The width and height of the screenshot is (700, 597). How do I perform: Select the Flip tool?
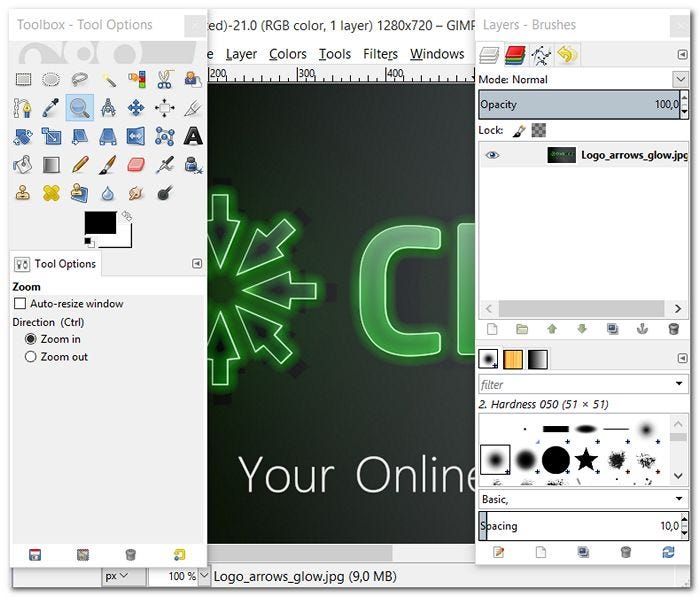136,136
